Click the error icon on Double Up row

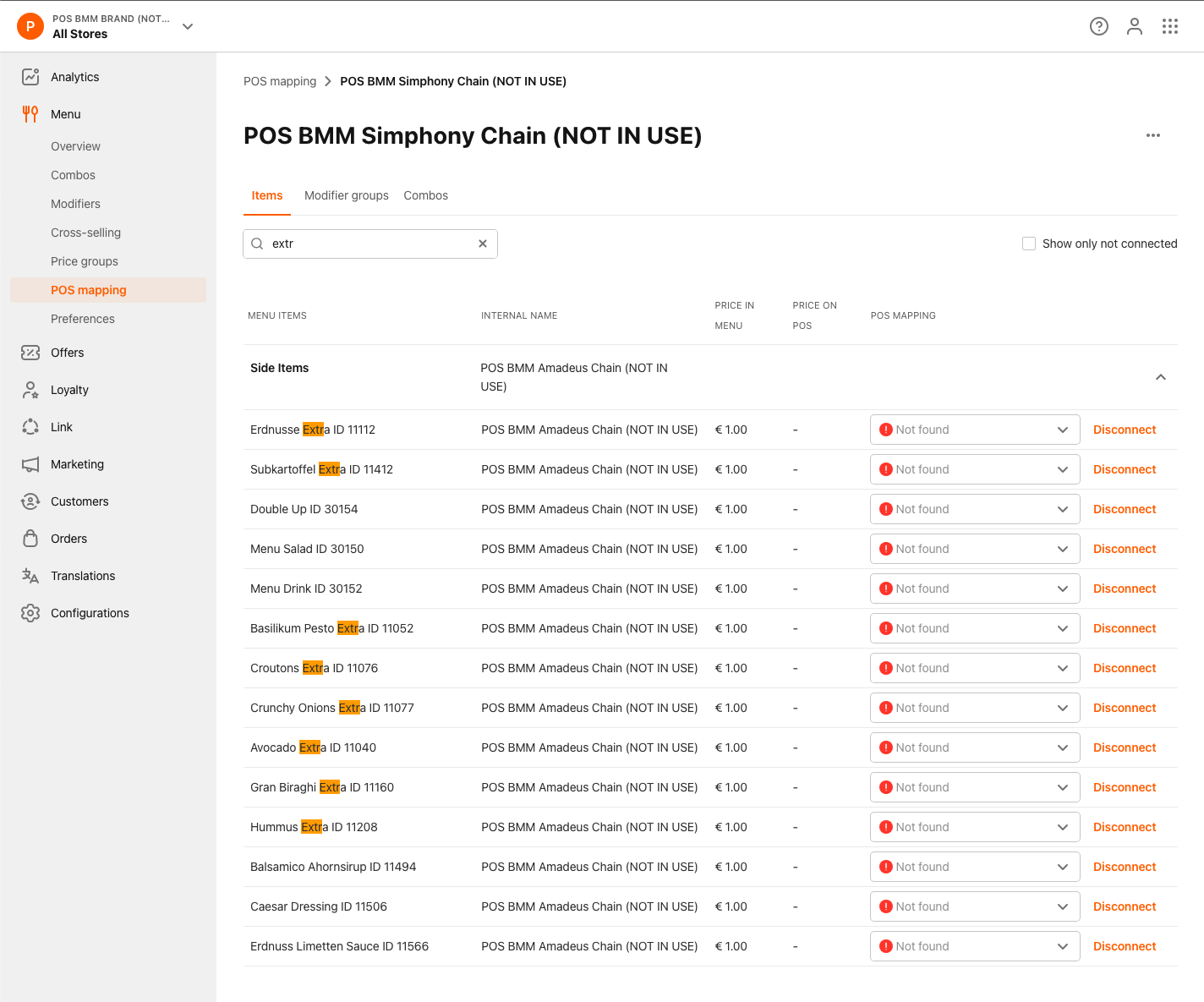[x=886, y=509]
